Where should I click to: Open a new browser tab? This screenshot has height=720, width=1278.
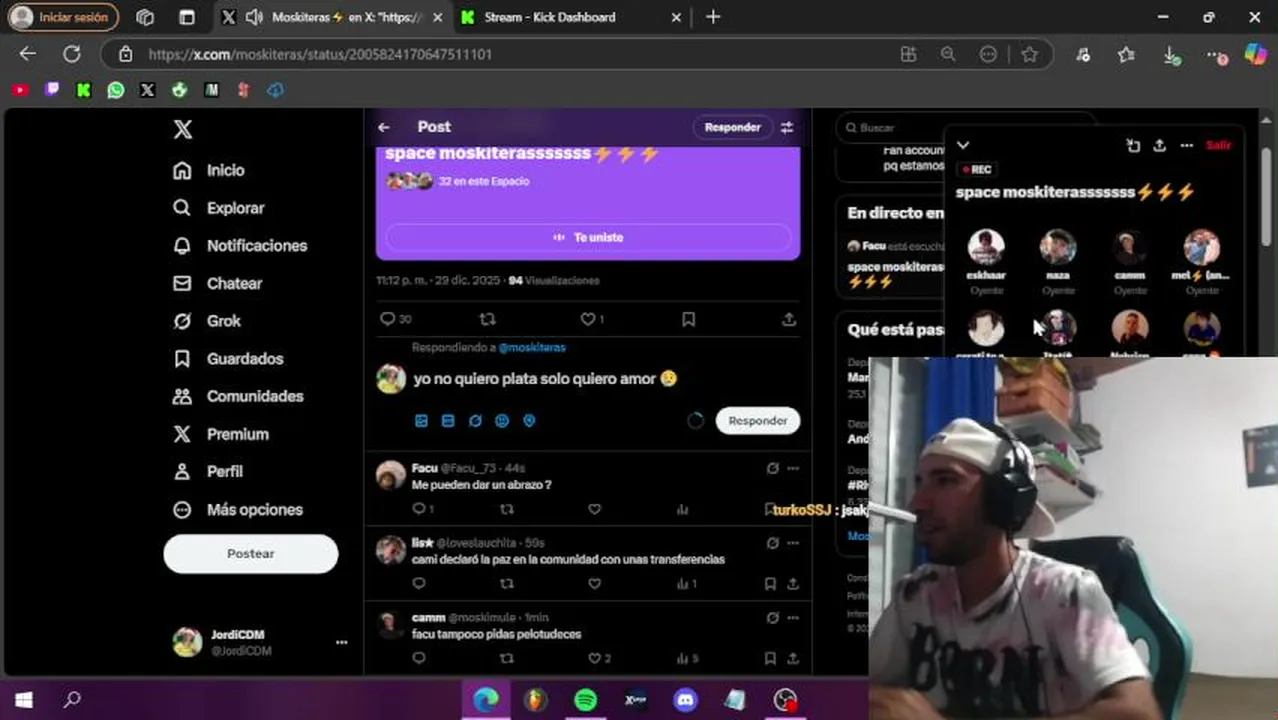click(x=713, y=17)
